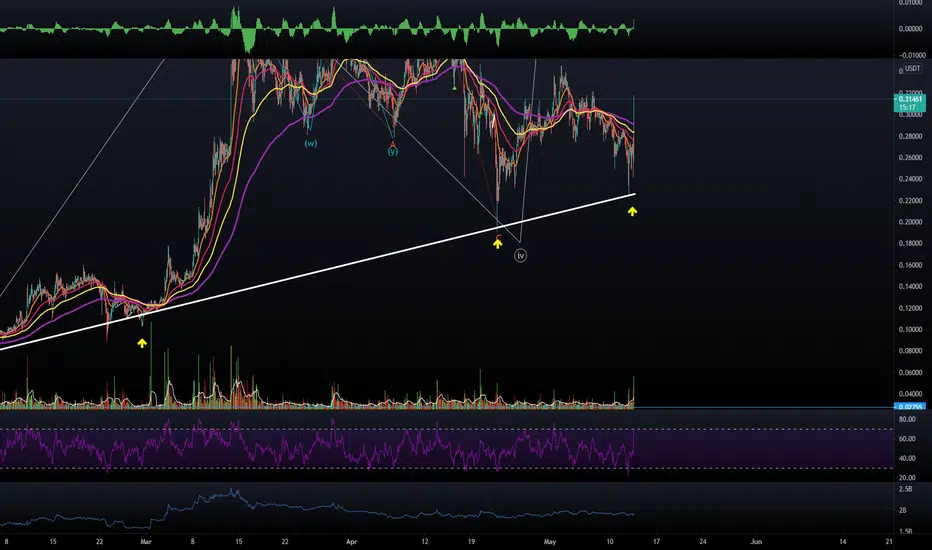
Task: Click the Mar date on time axis
Action: (146, 542)
